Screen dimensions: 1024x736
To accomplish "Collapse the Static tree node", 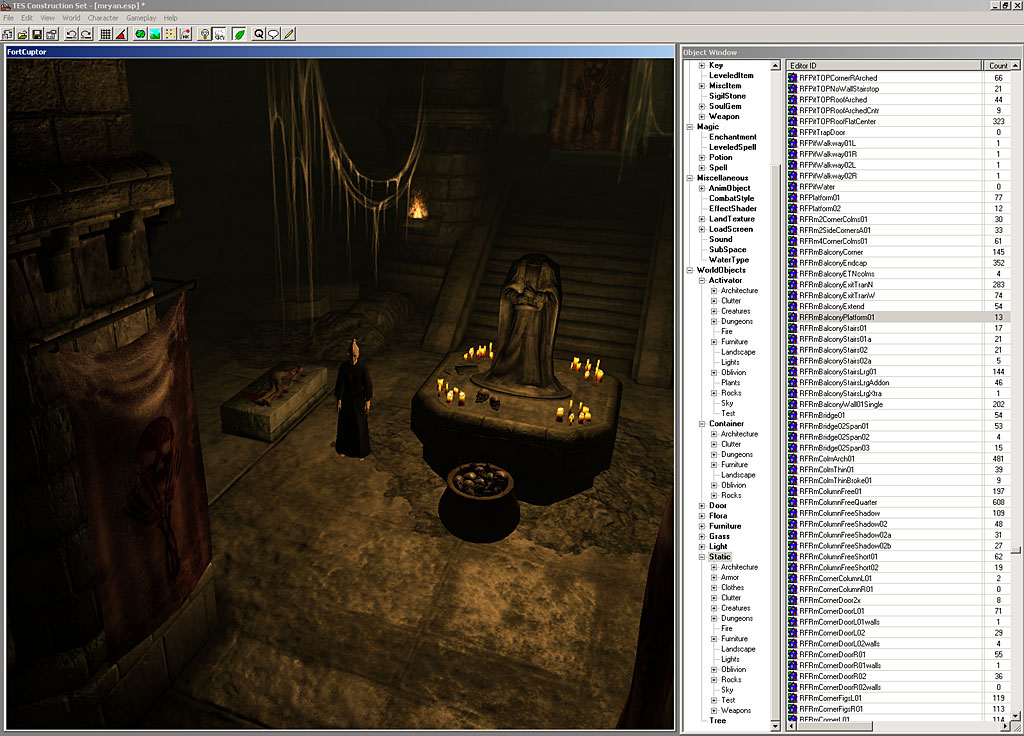I will [702, 557].
